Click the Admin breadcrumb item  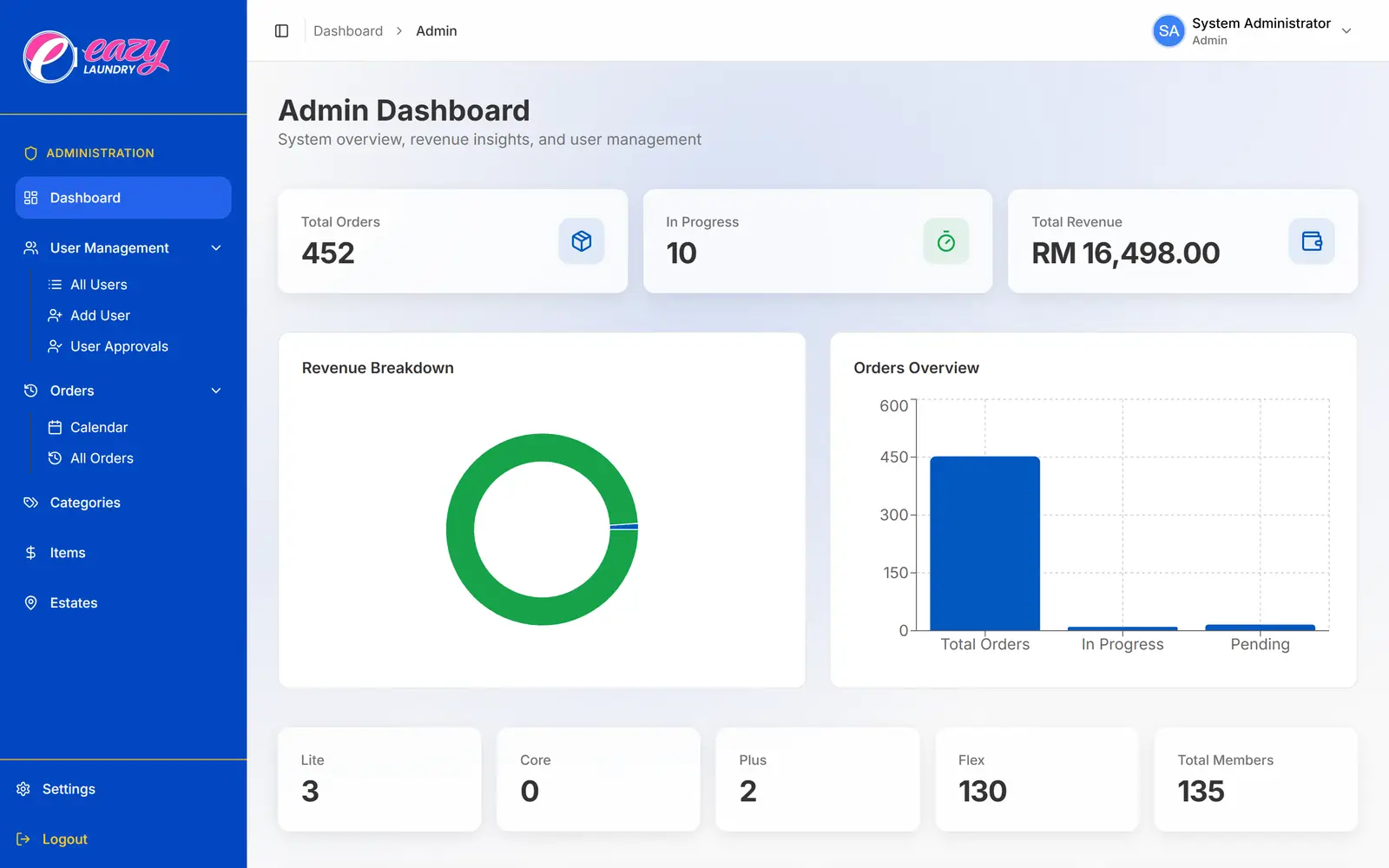tap(437, 31)
